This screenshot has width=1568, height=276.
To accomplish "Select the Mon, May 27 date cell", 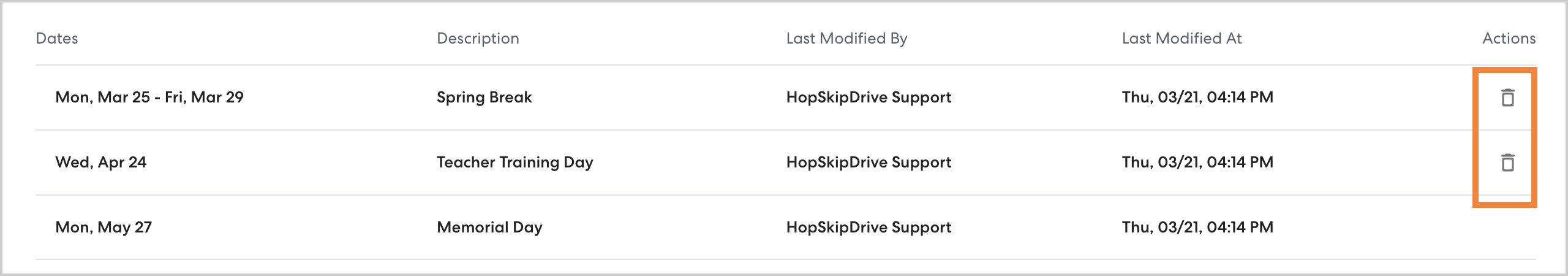I will [104, 227].
